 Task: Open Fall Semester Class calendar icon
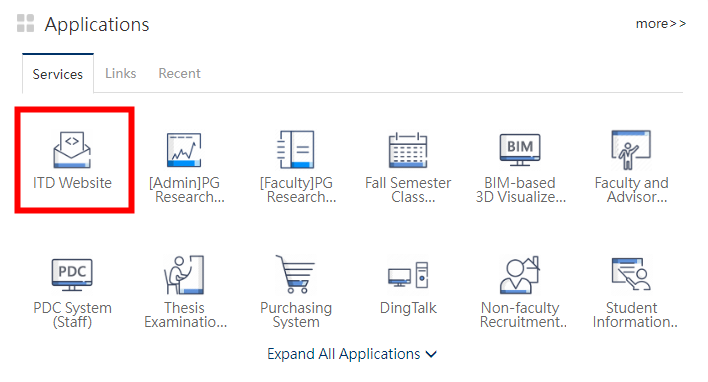point(408,150)
